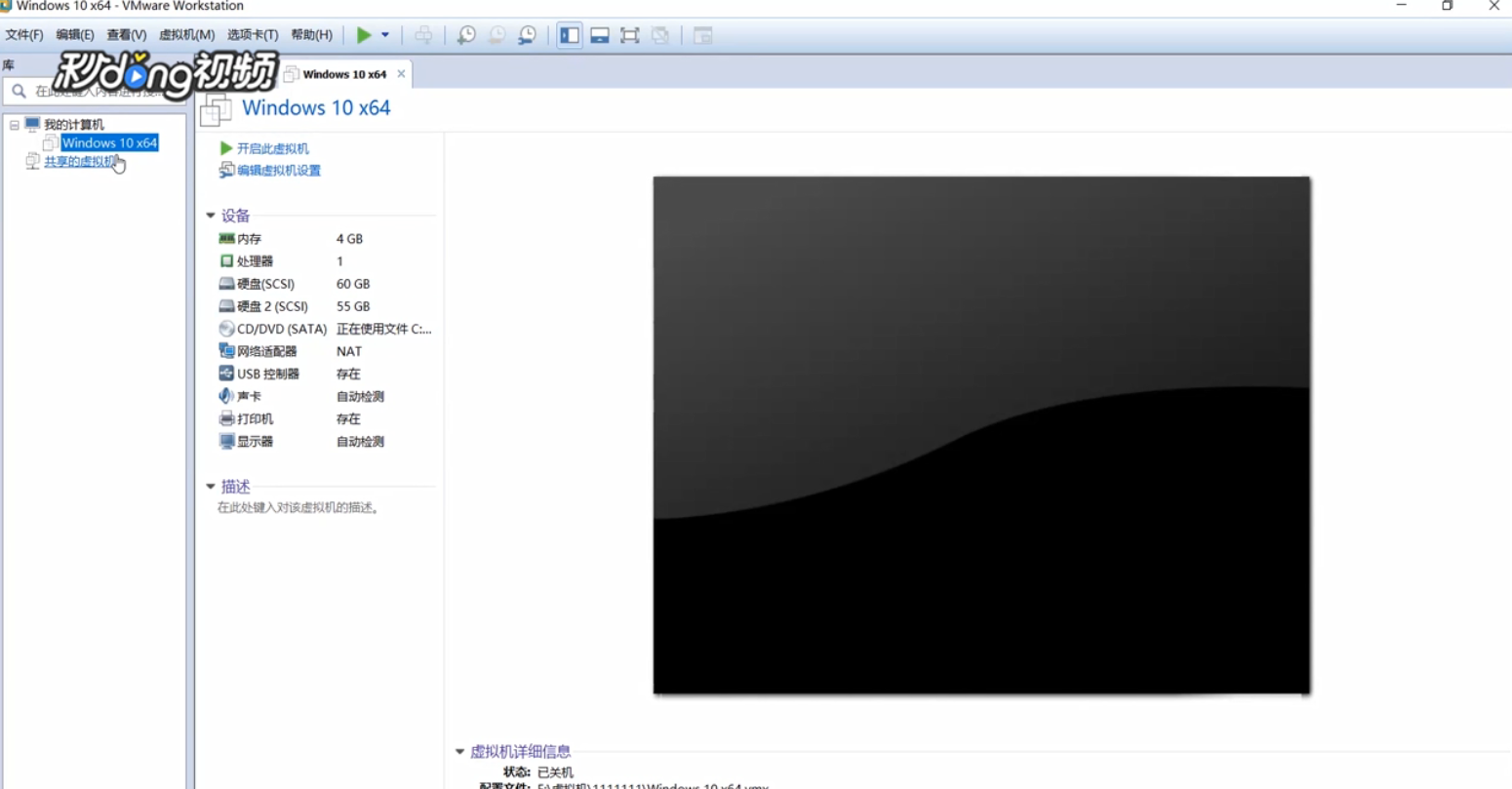This screenshot has width=1512, height=789.
Task: Close the Windows 10 x64 tab
Action: click(x=401, y=74)
